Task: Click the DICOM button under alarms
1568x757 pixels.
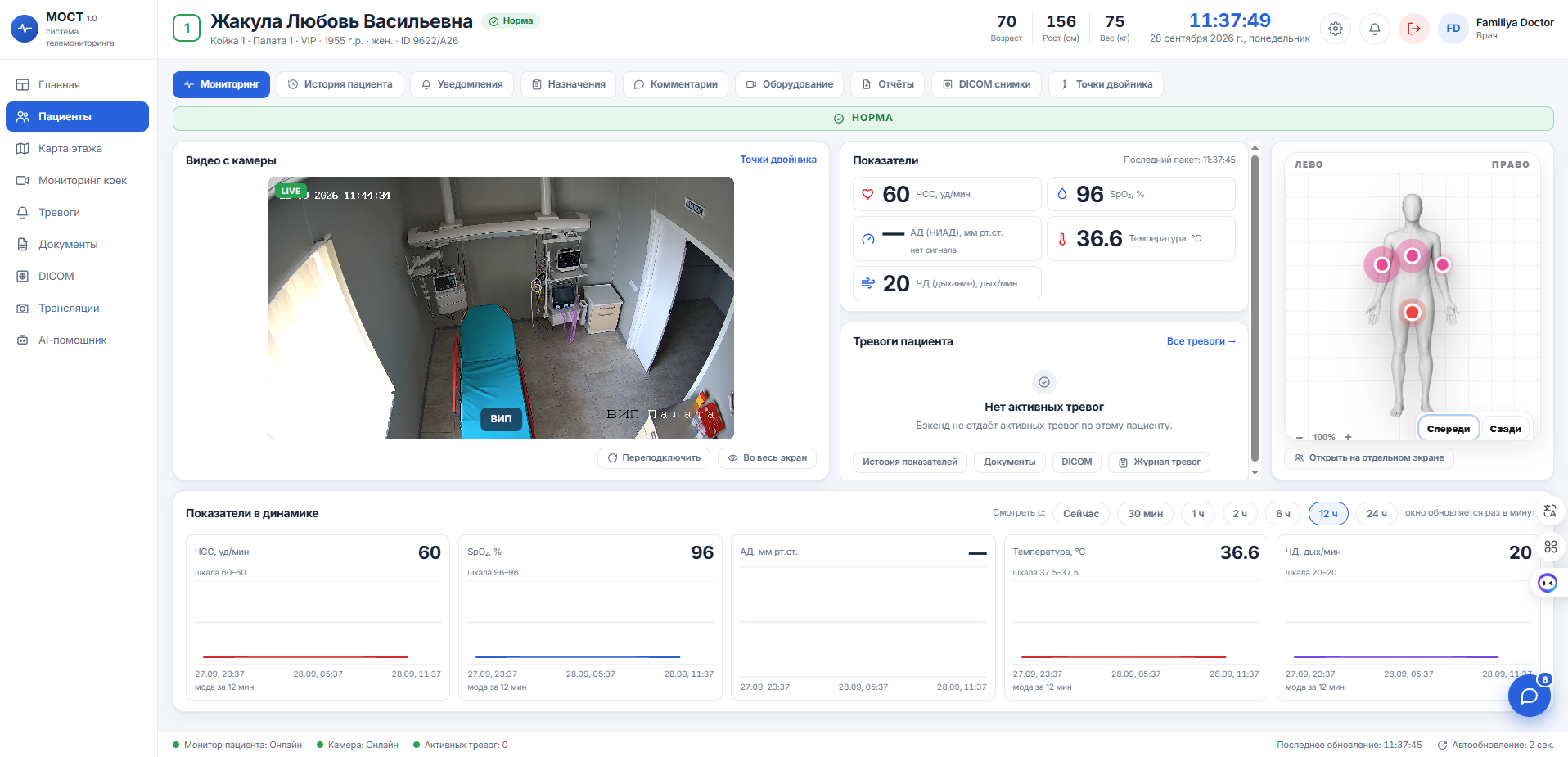Action: click(1076, 462)
